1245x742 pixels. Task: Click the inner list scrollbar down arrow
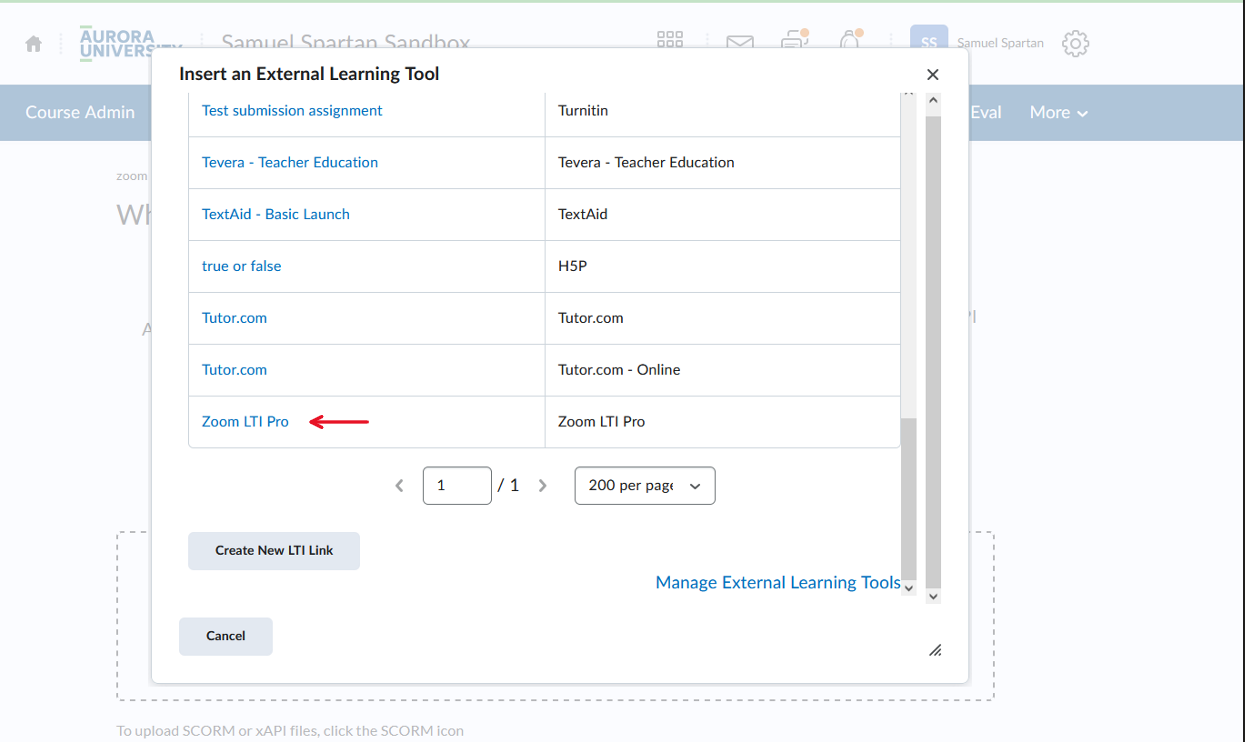pyautogui.click(x=909, y=588)
